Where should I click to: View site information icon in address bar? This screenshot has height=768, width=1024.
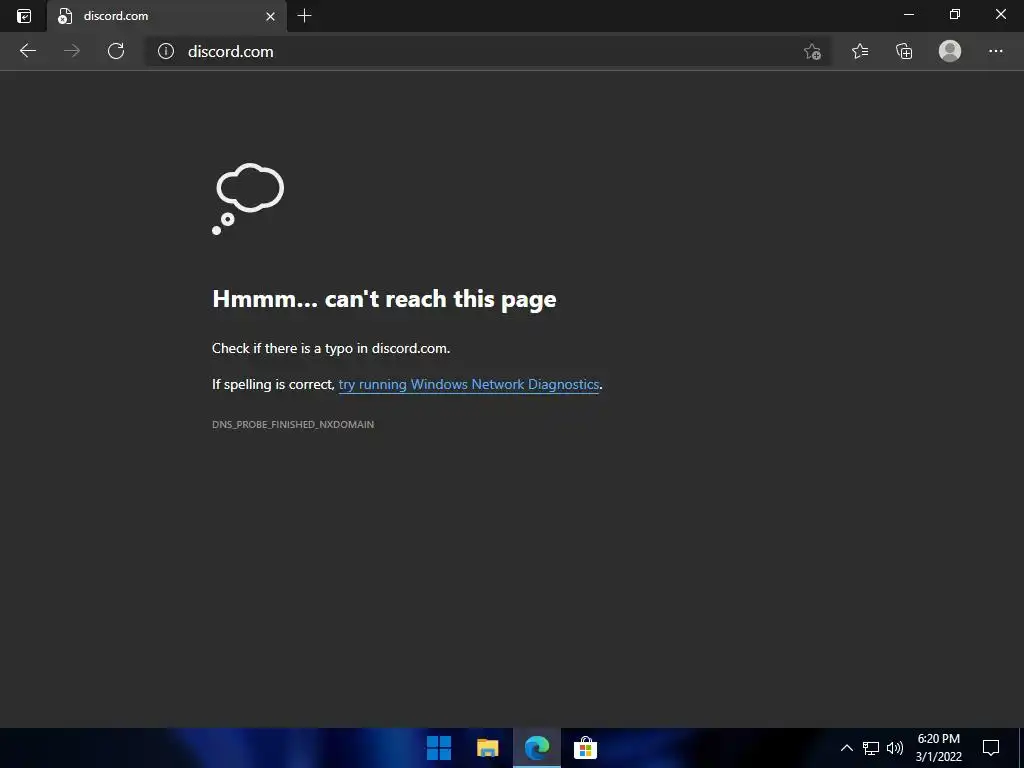click(x=166, y=51)
